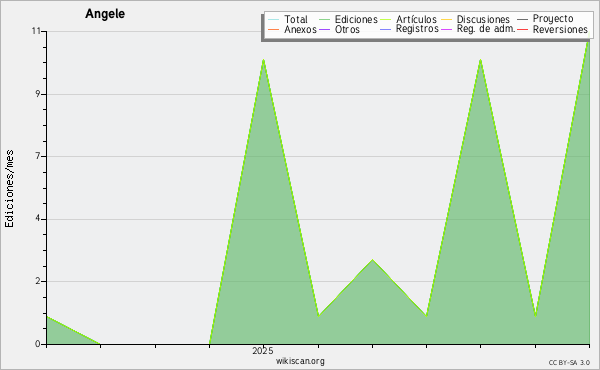Click the red Reversiones legend line swatch
The height and width of the screenshot is (370, 600).
pyautogui.click(x=522, y=29)
